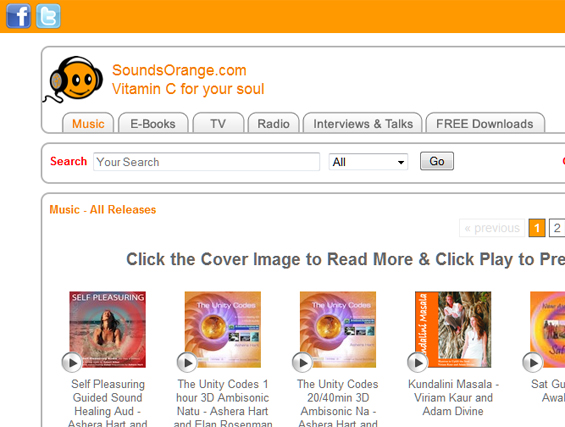Click The Unity Codes 20/40min 3D title
This screenshot has height=427, width=565.
click(338, 404)
